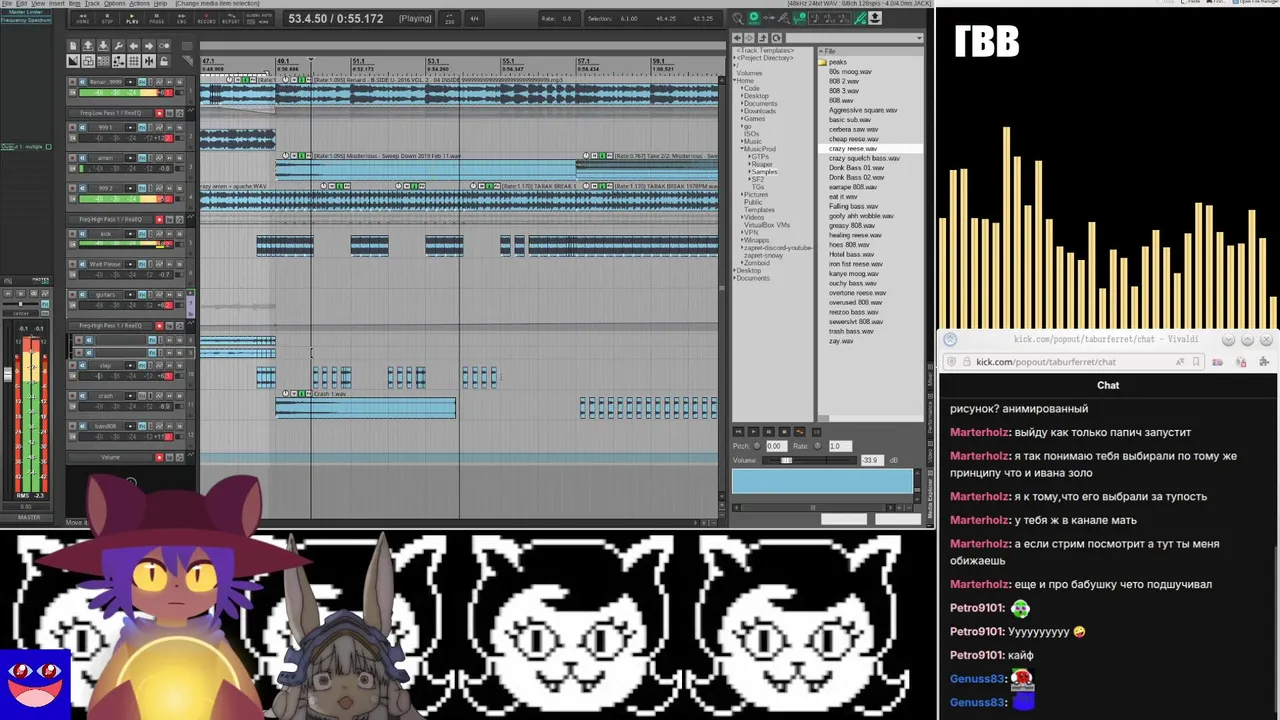Open project settings with the wrench icon
Viewport: 1280px width, 720px height.
point(119,46)
